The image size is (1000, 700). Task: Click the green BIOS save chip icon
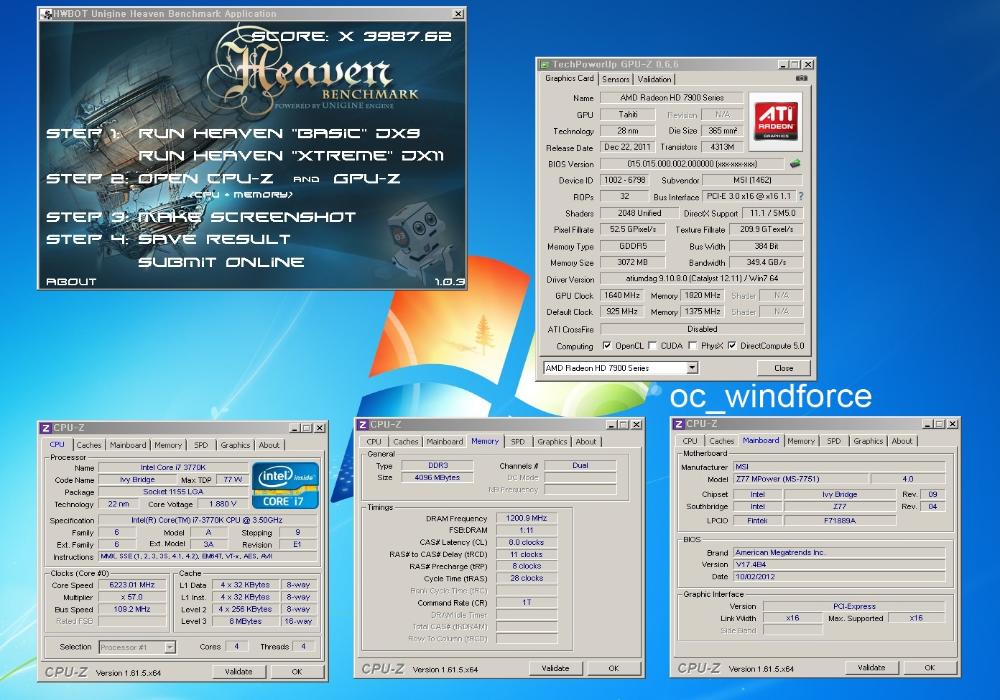[795, 164]
